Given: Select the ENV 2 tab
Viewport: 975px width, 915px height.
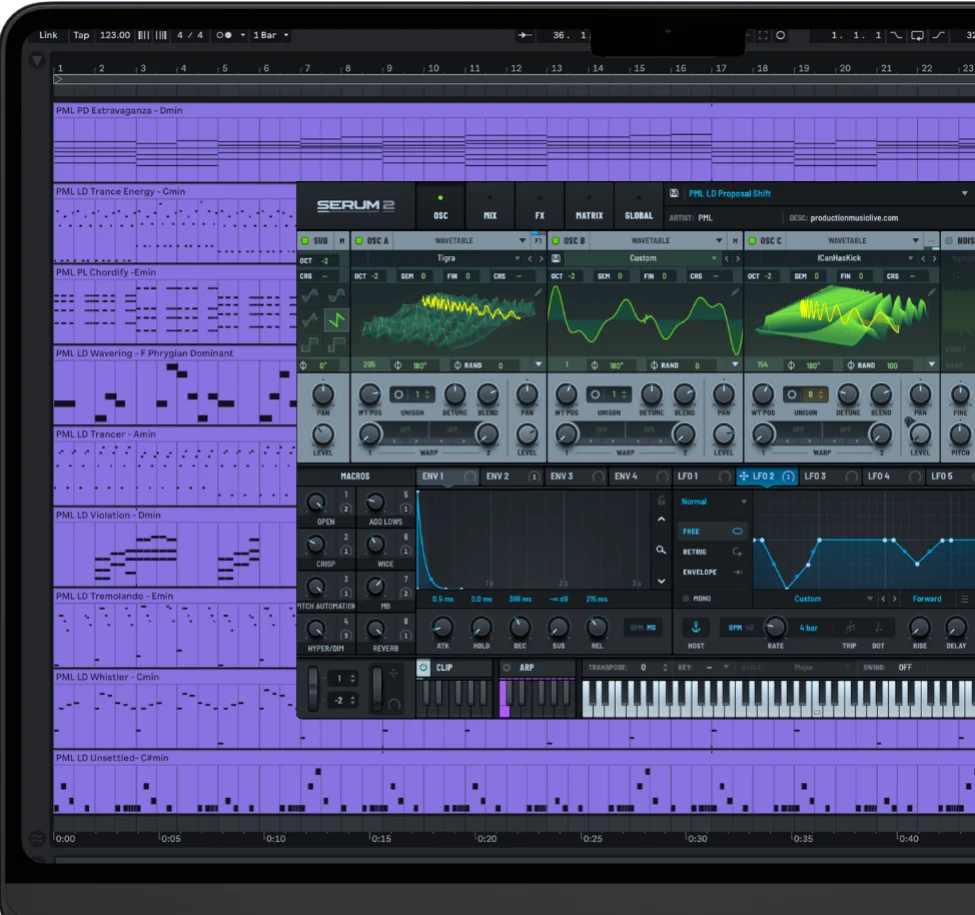Looking at the screenshot, I should [511, 476].
